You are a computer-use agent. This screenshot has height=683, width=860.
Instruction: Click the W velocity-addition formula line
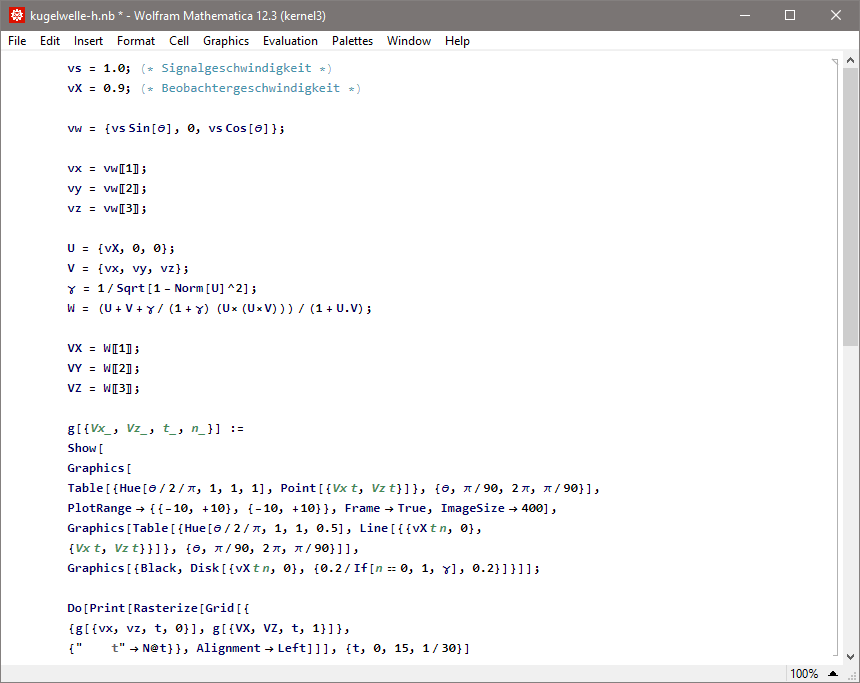click(x=219, y=308)
